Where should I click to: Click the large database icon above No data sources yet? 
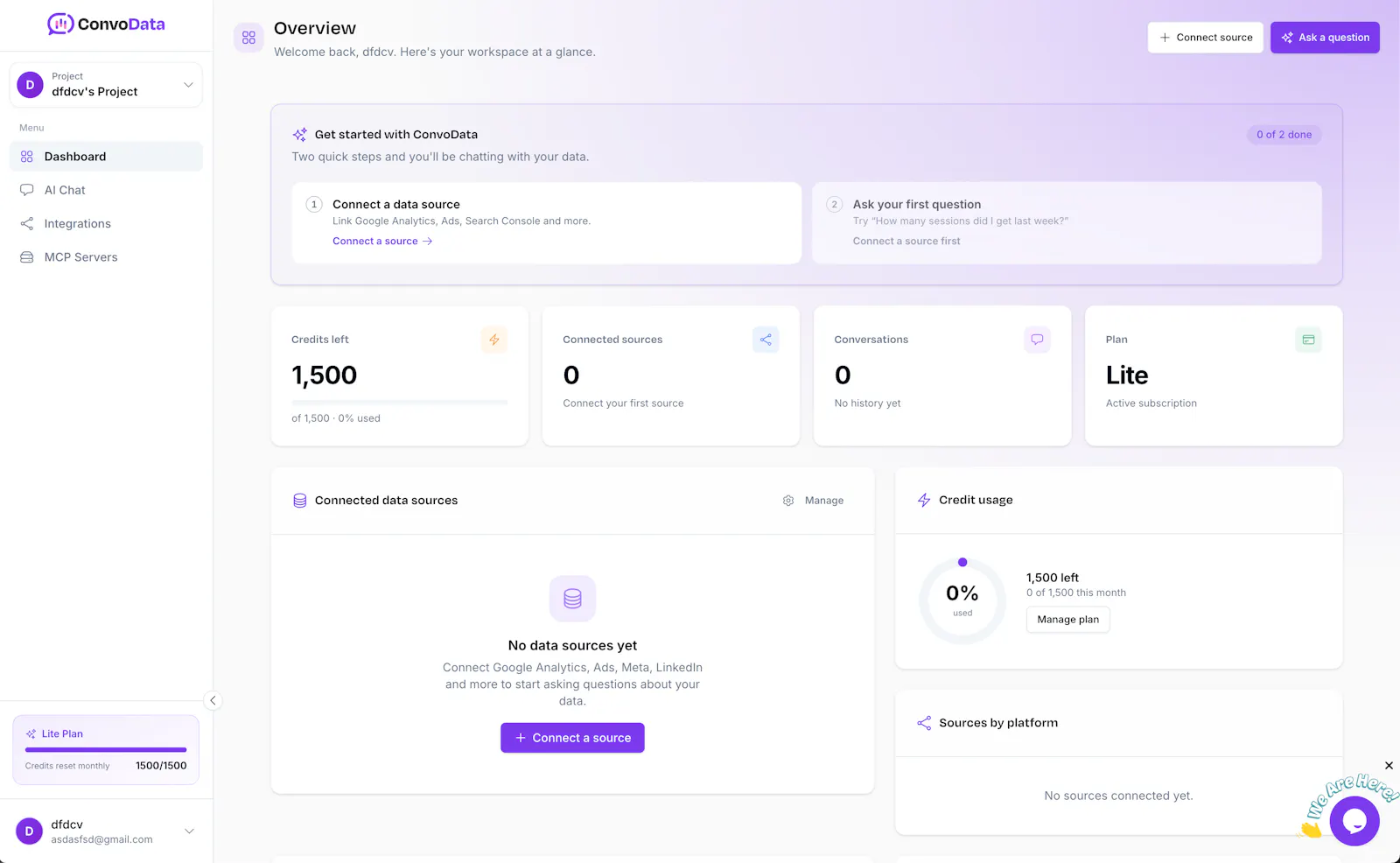pyautogui.click(x=572, y=599)
